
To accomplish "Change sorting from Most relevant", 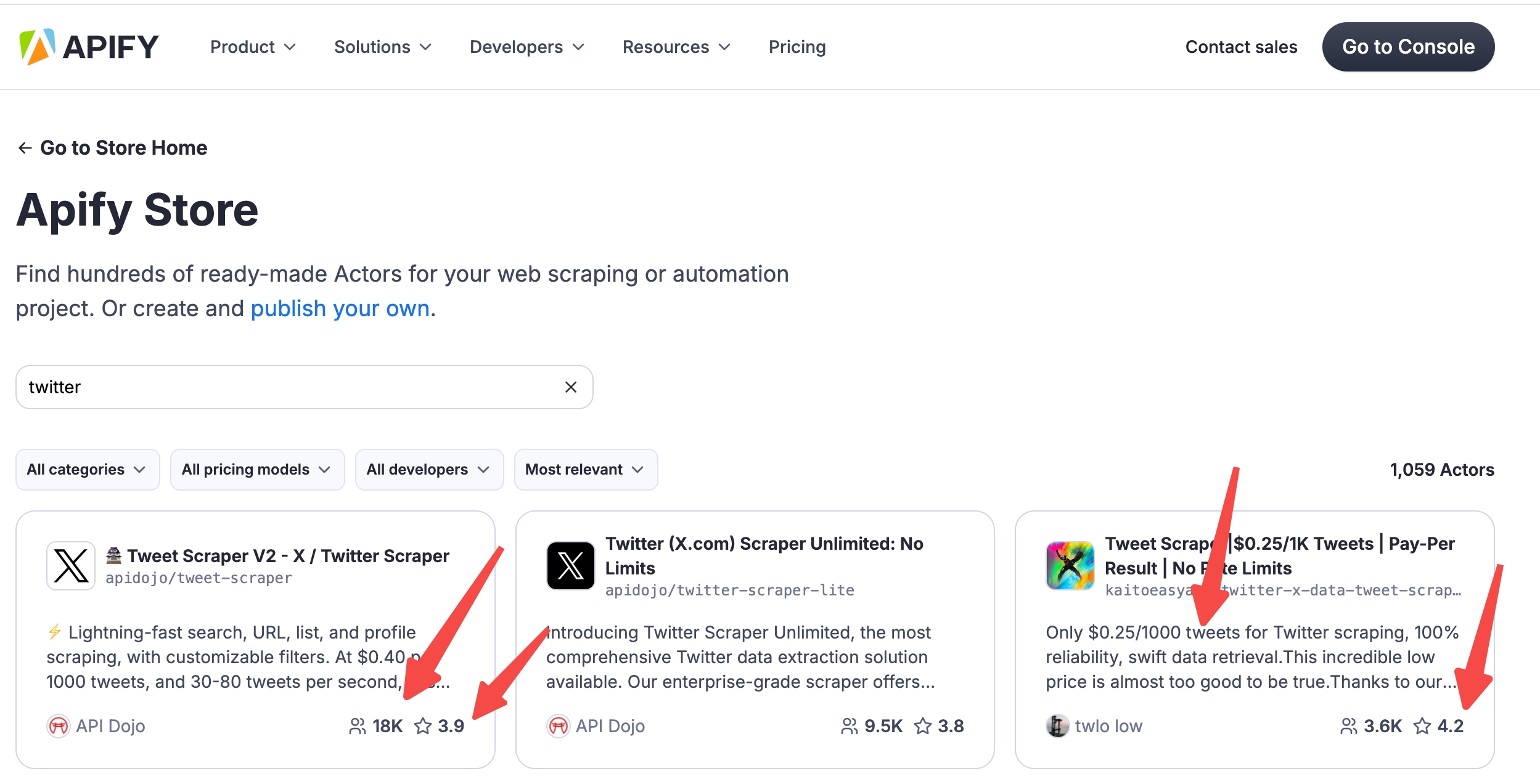I will (586, 470).
